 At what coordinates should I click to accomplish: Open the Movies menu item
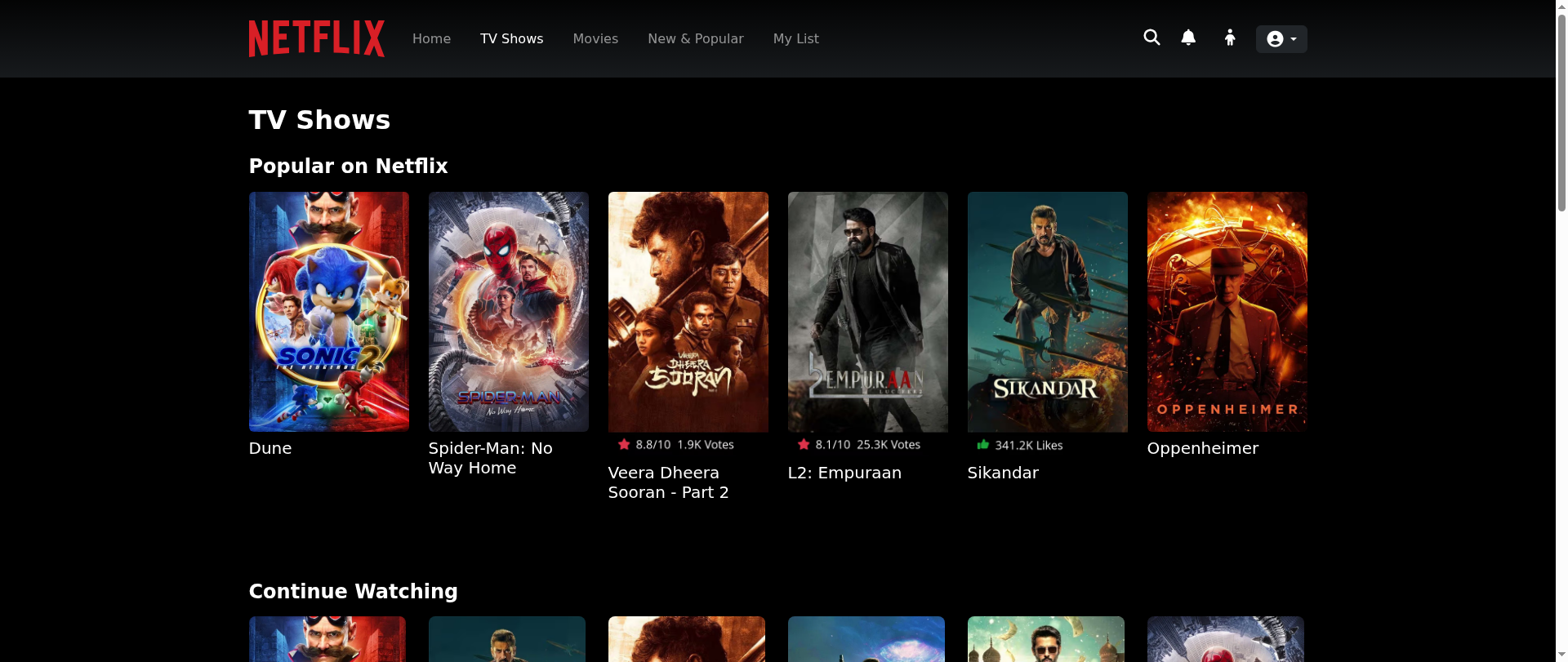click(595, 38)
